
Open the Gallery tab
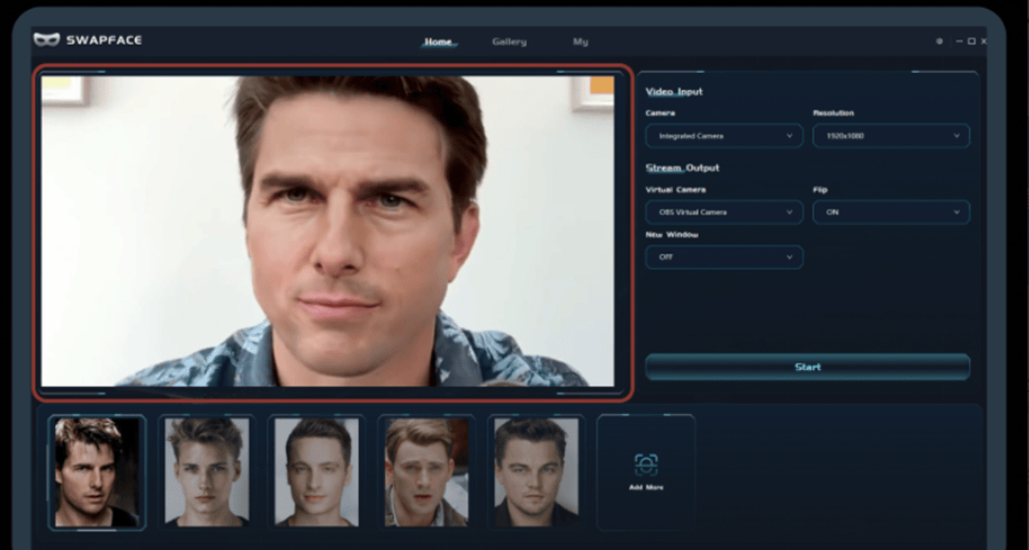click(509, 42)
